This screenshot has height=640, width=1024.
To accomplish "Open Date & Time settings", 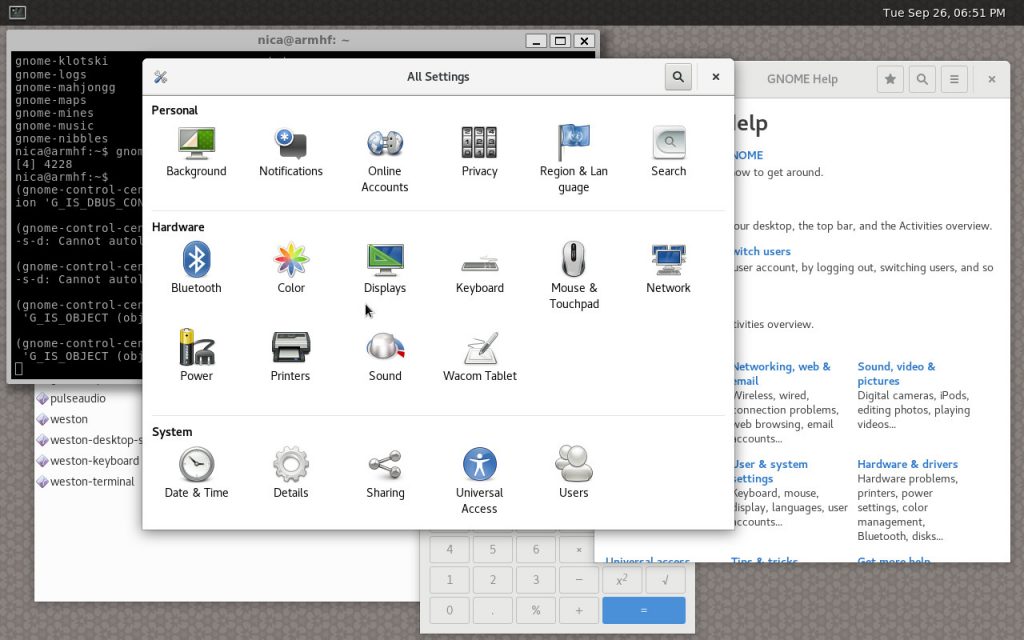I will (196, 473).
